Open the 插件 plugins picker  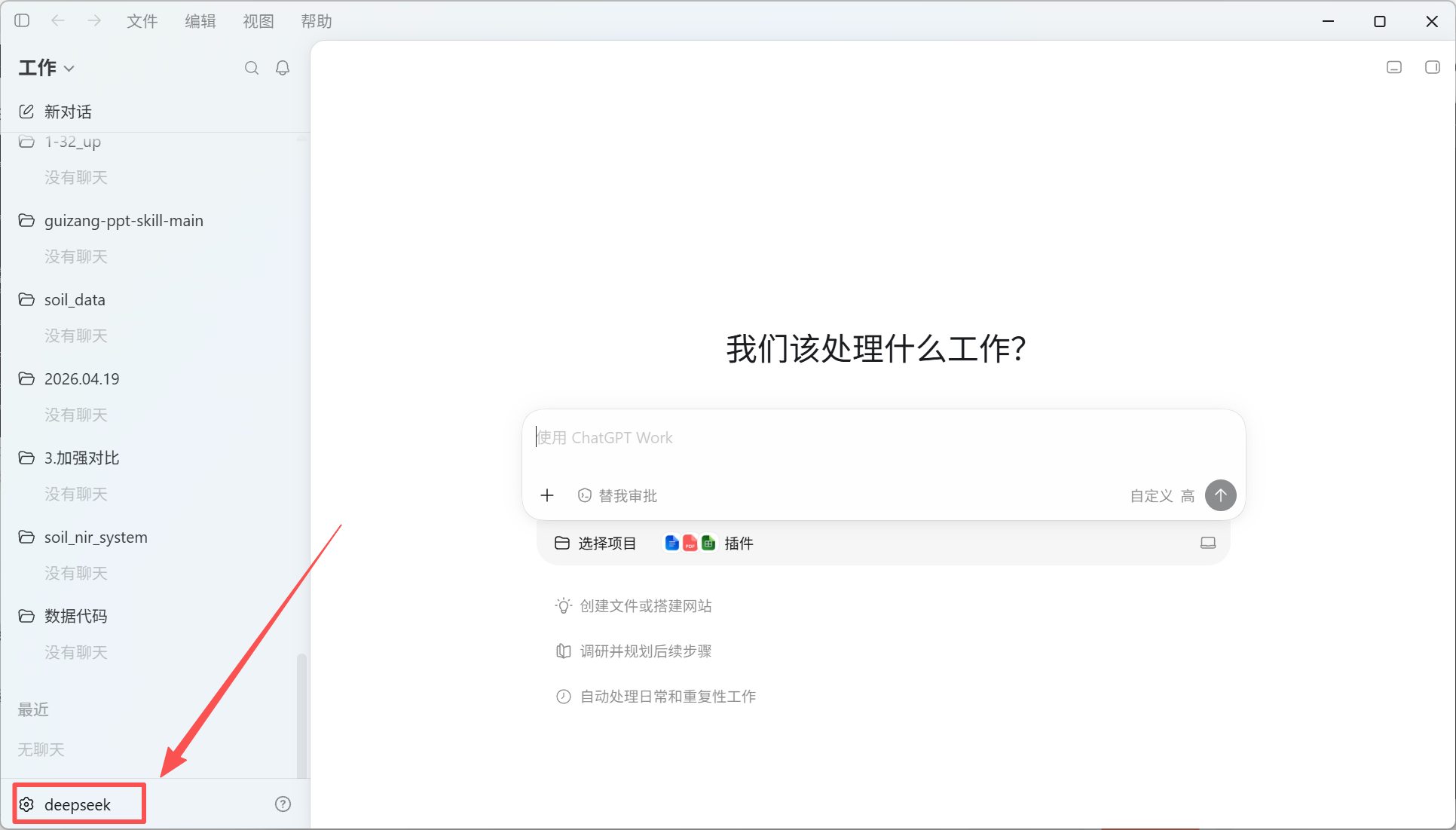point(708,543)
